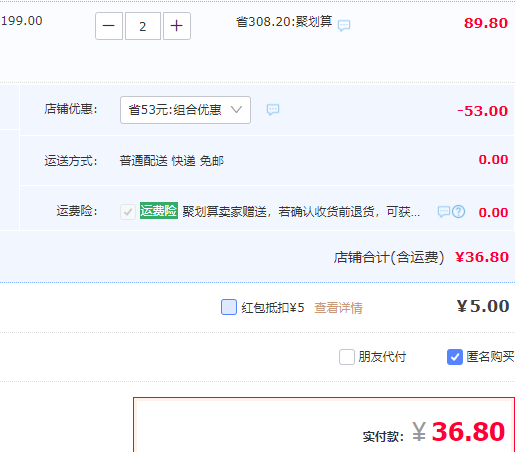Click the 朋友代付 label text
The height and width of the screenshot is (452, 521).
pyautogui.click(x=382, y=357)
